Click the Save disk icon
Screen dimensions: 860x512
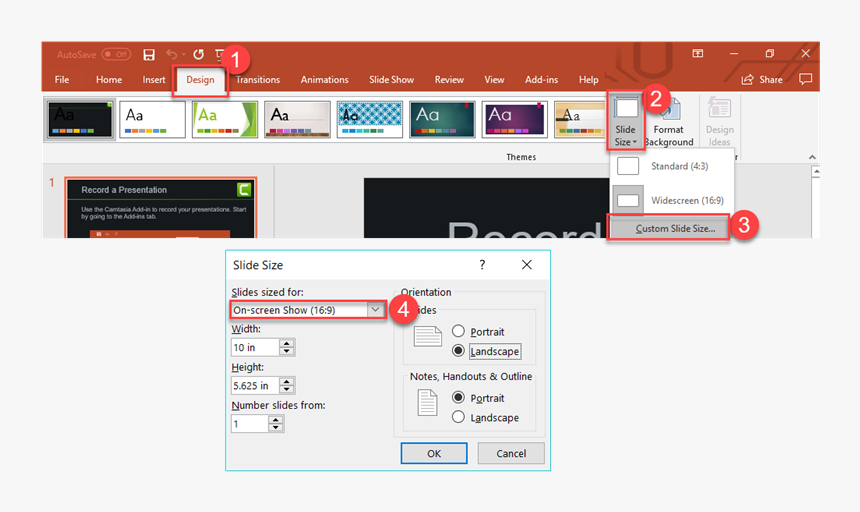click(149, 54)
